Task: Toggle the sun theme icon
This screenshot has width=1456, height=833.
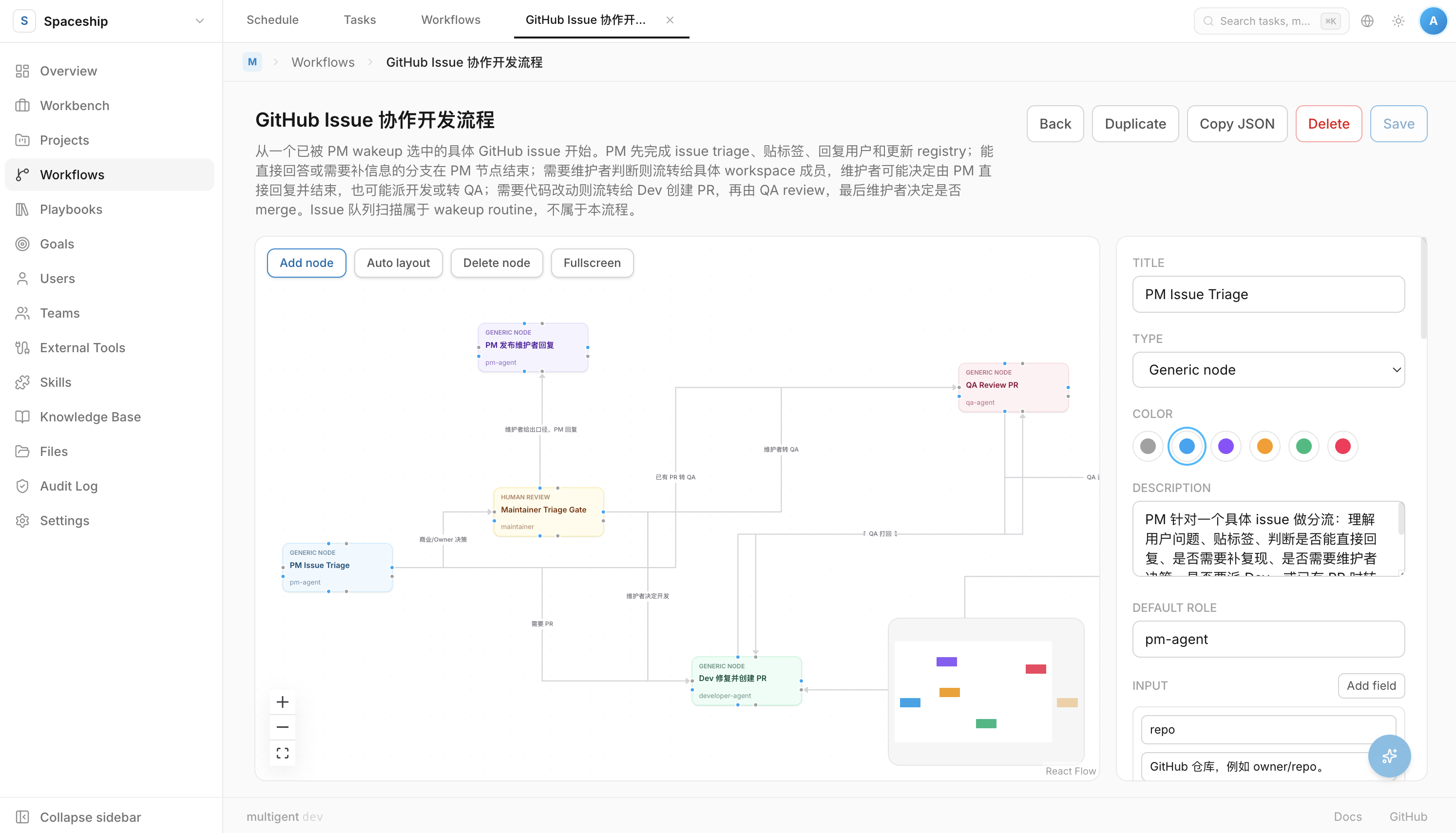Action: coord(1399,21)
